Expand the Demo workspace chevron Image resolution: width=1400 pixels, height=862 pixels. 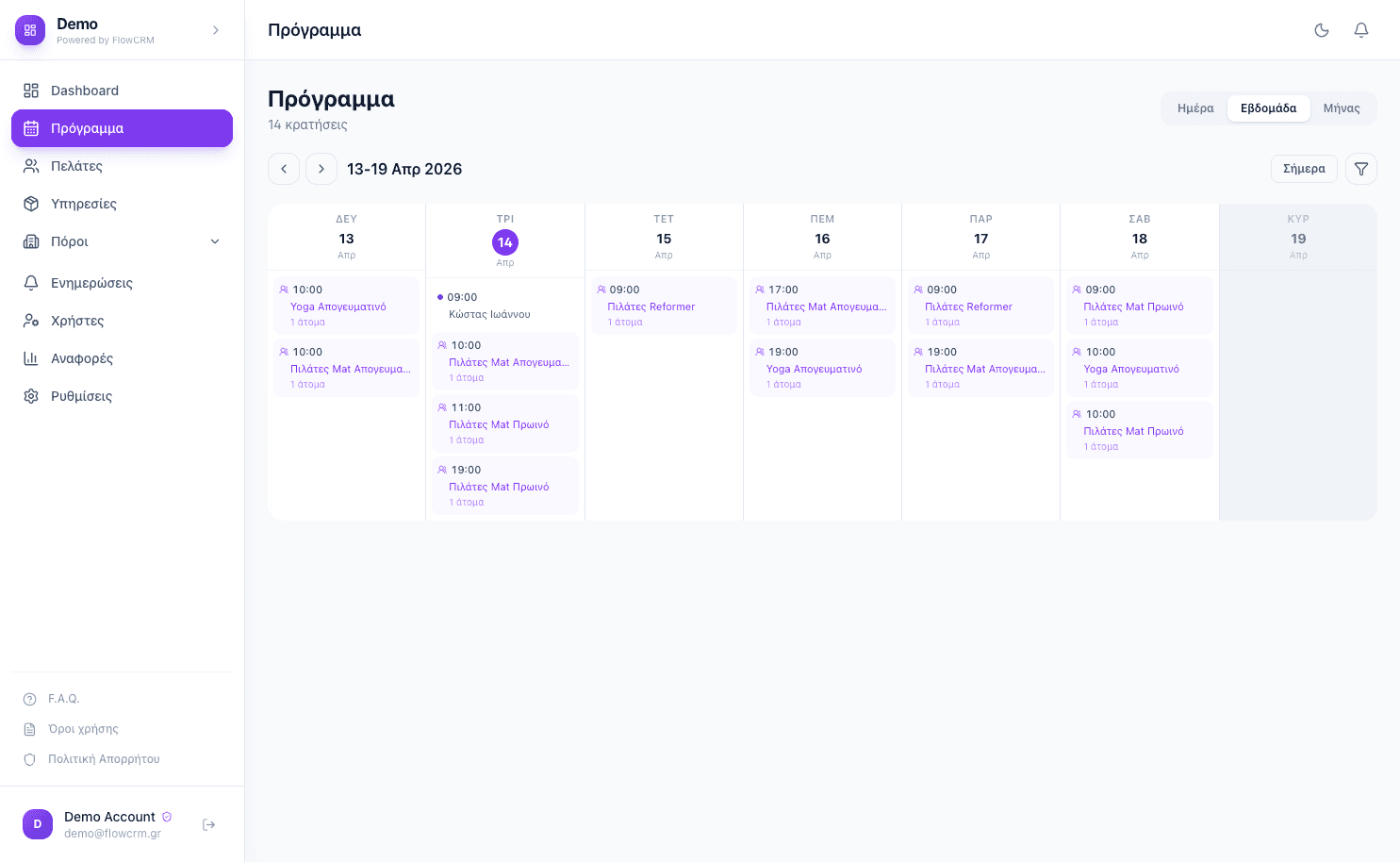(216, 30)
